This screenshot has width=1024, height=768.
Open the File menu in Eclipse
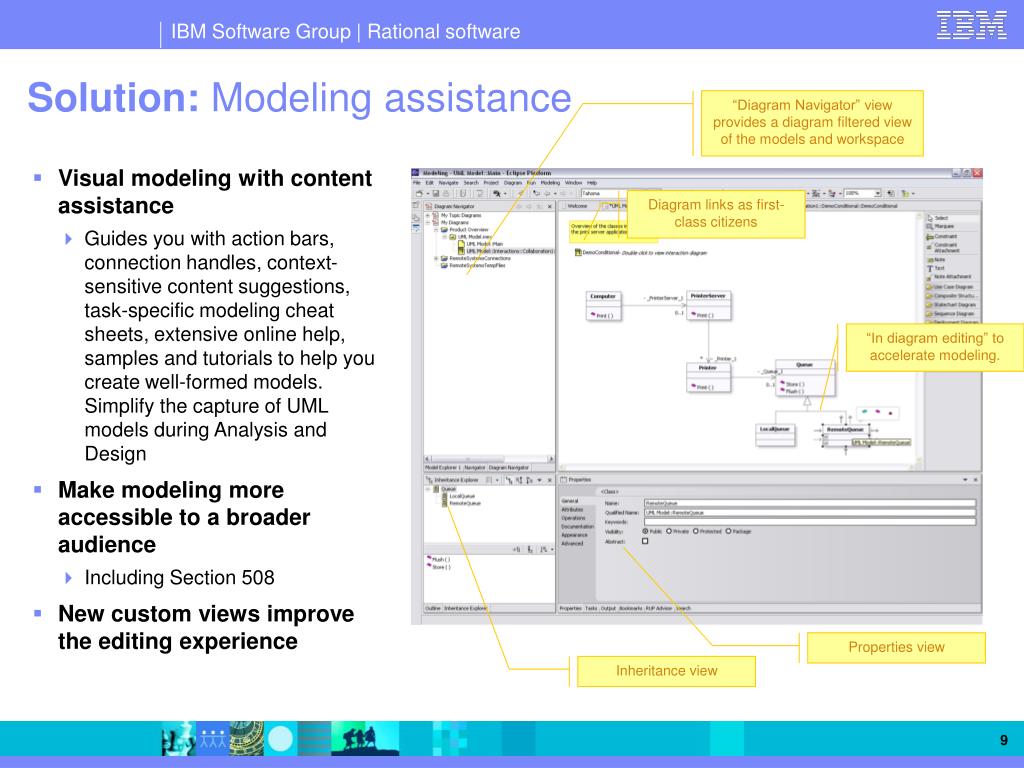click(x=416, y=183)
